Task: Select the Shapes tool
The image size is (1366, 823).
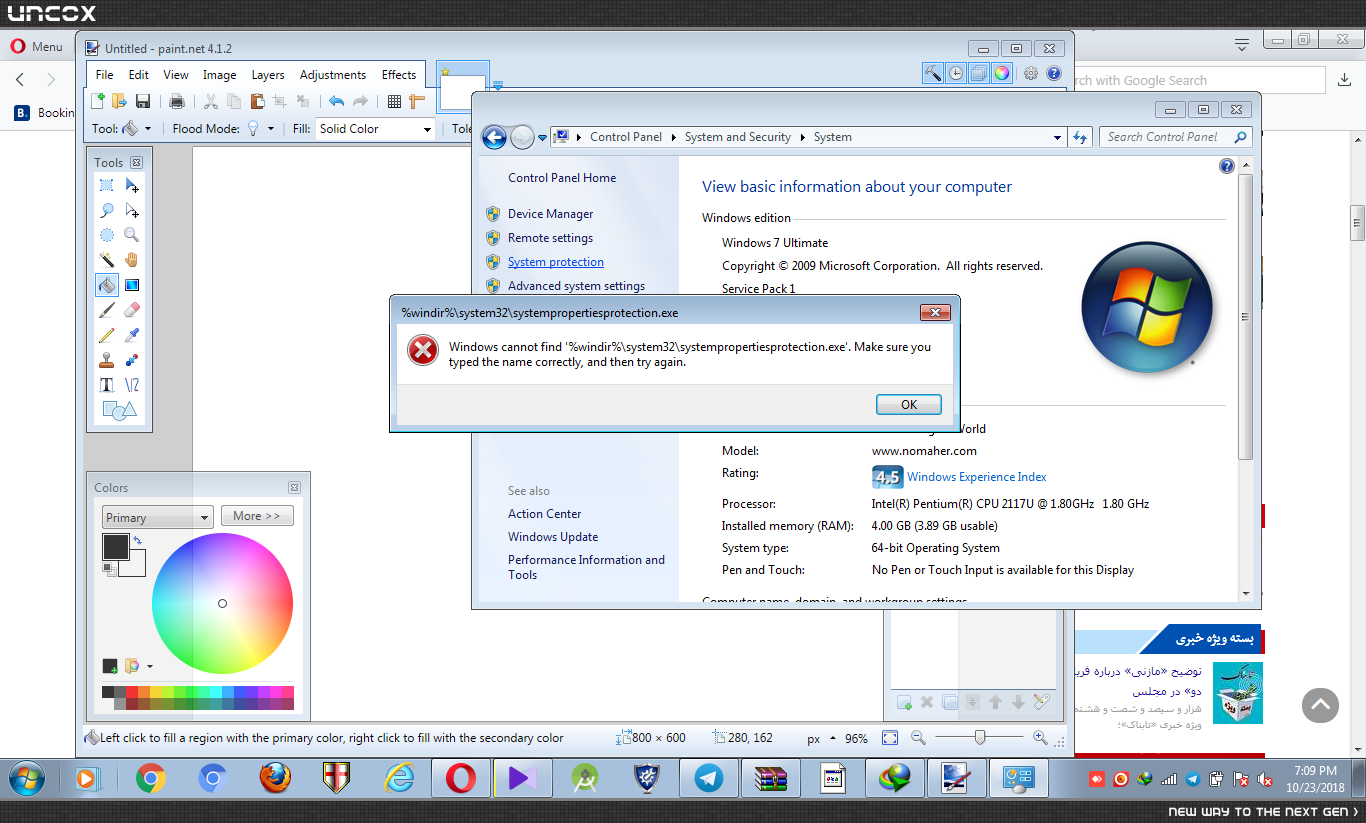Action: 119,410
